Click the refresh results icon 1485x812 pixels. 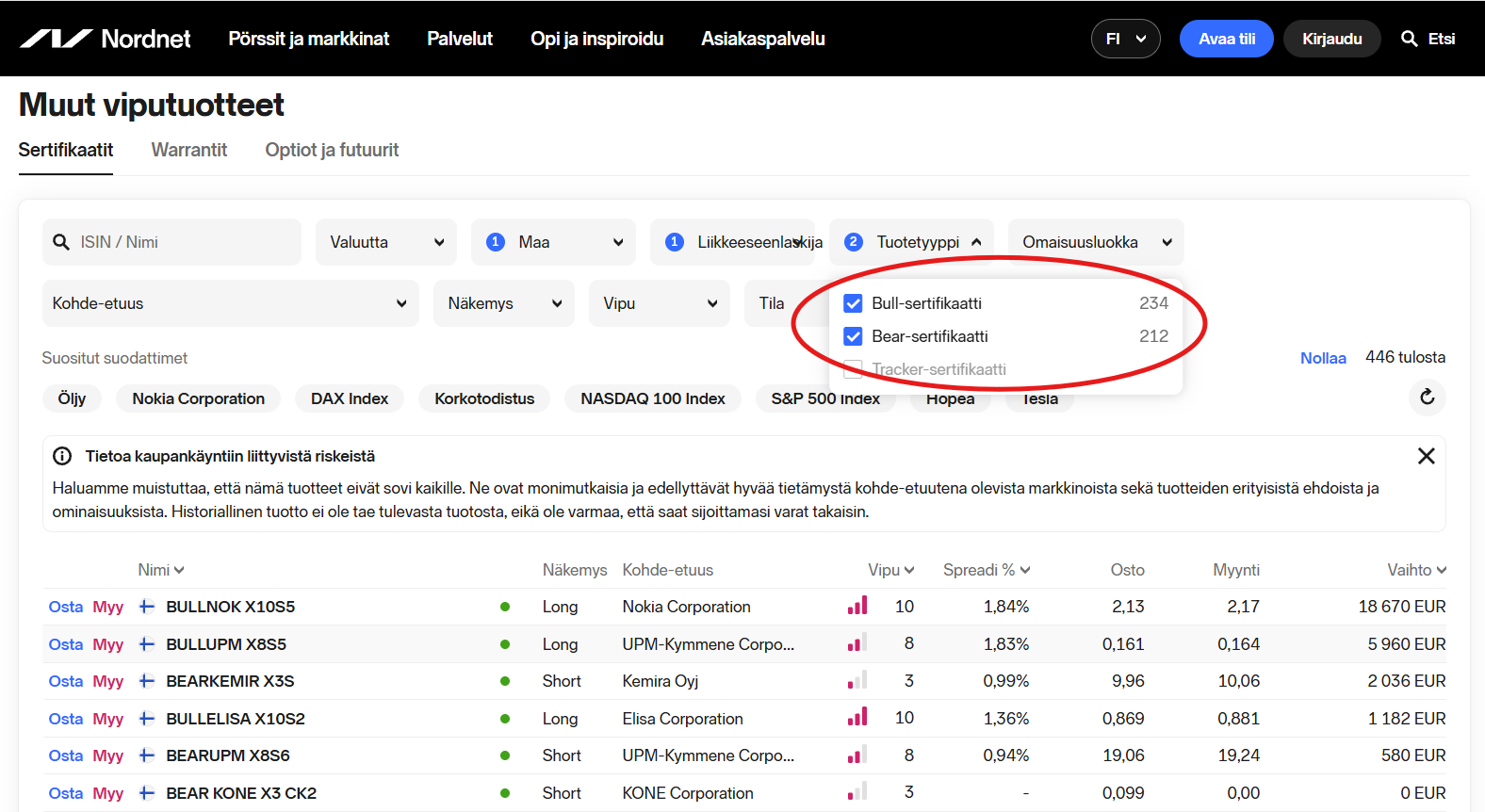coord(1427,397)
